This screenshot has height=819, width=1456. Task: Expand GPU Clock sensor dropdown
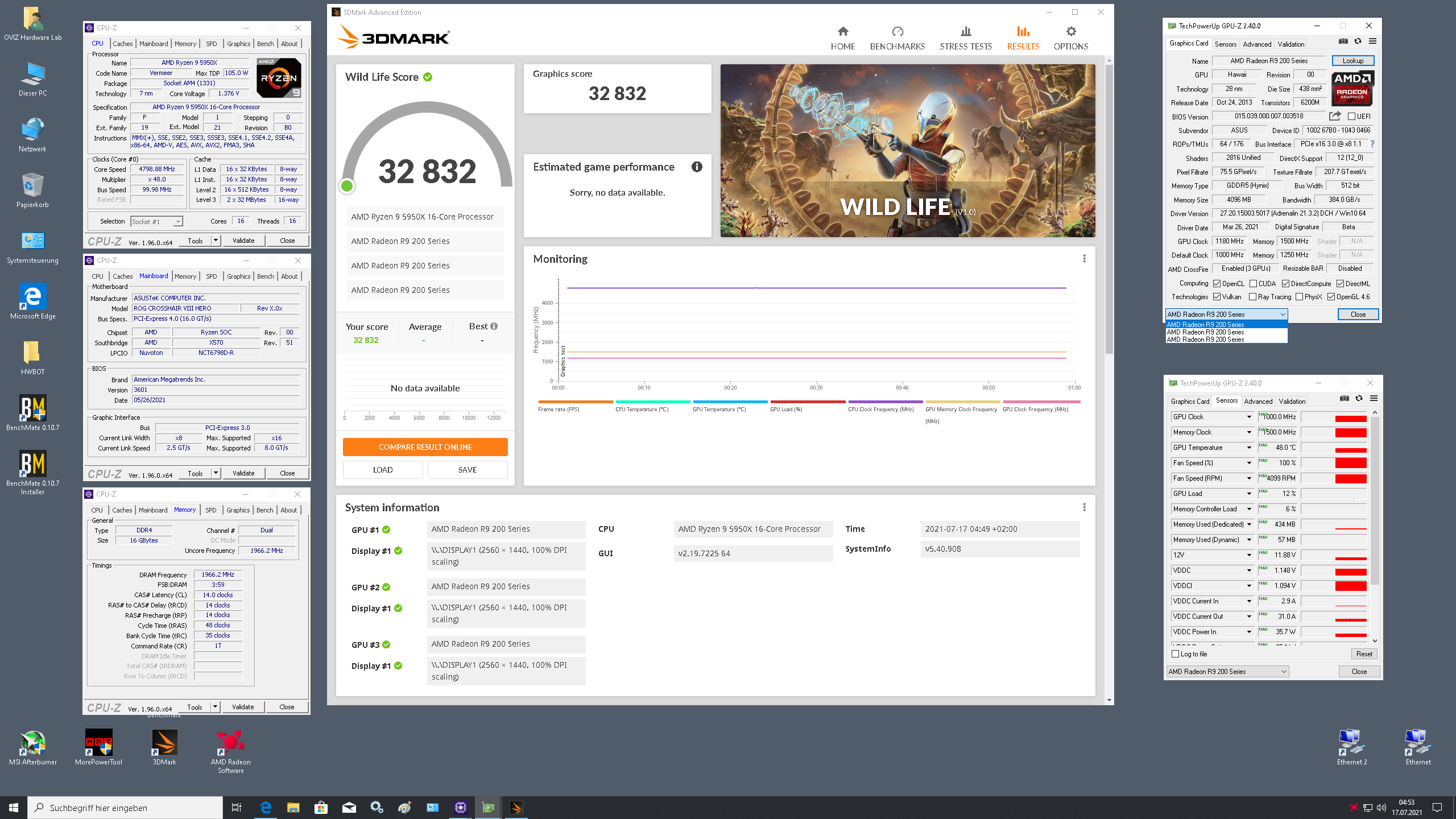point(1249,417)
